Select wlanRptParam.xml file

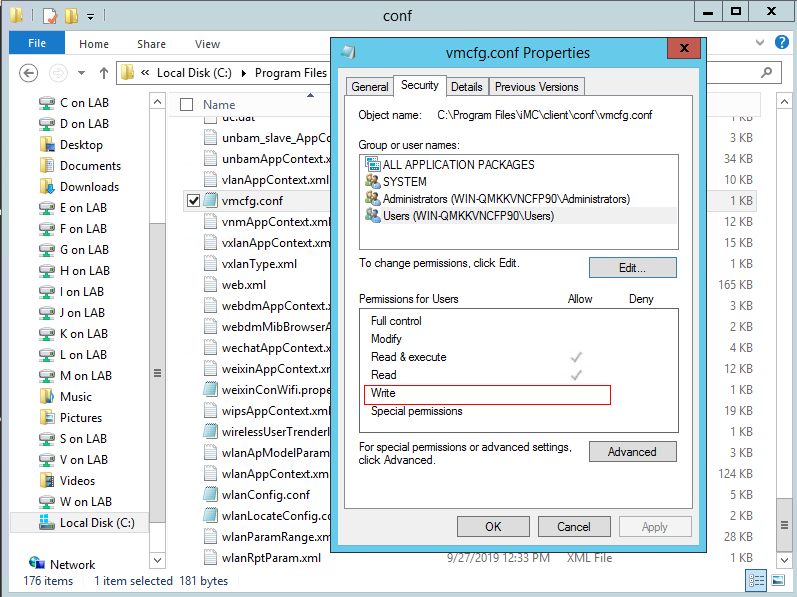click(271, 558)
